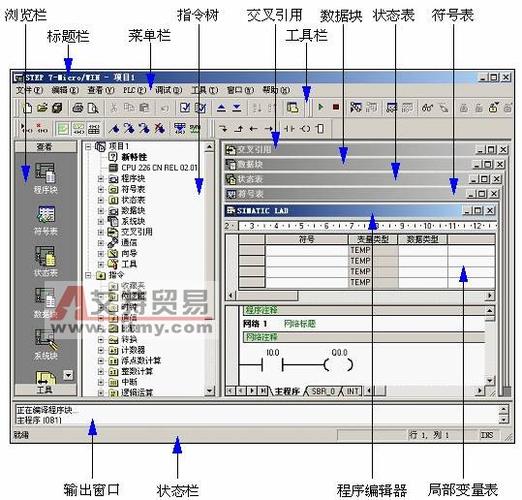Toggle the POU comments view button
This screenshot has height=500, width=522.
(63, 128)
